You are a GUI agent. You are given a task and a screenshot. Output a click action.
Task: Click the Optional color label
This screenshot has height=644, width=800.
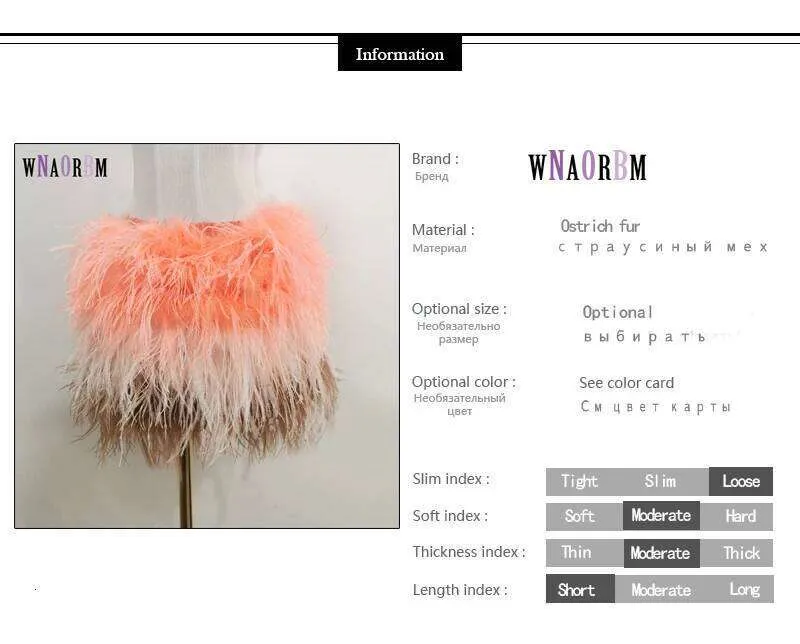coord(464,382)
